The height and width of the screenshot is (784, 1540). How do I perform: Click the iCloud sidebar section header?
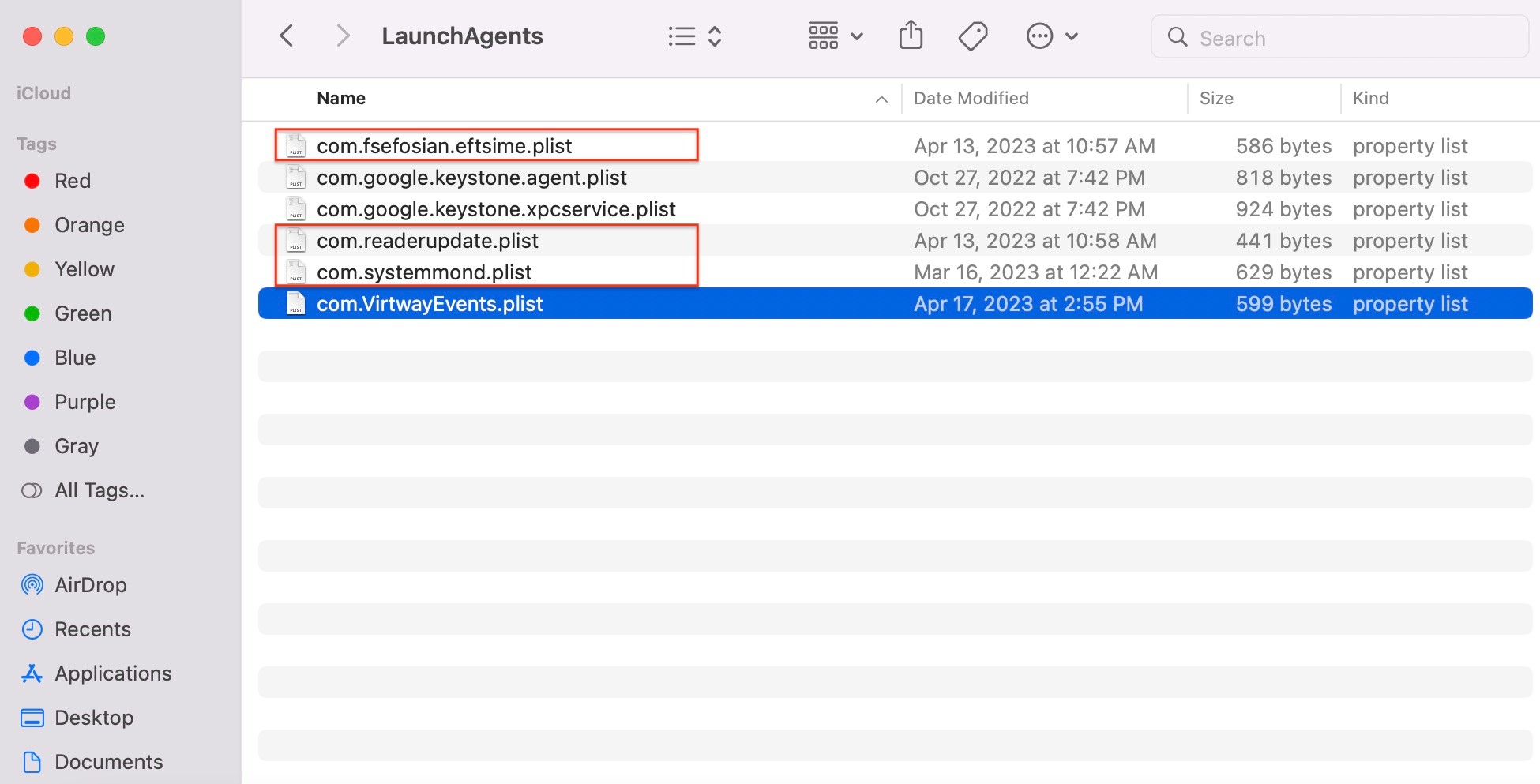pyautogui.click(x=43, y=93)
